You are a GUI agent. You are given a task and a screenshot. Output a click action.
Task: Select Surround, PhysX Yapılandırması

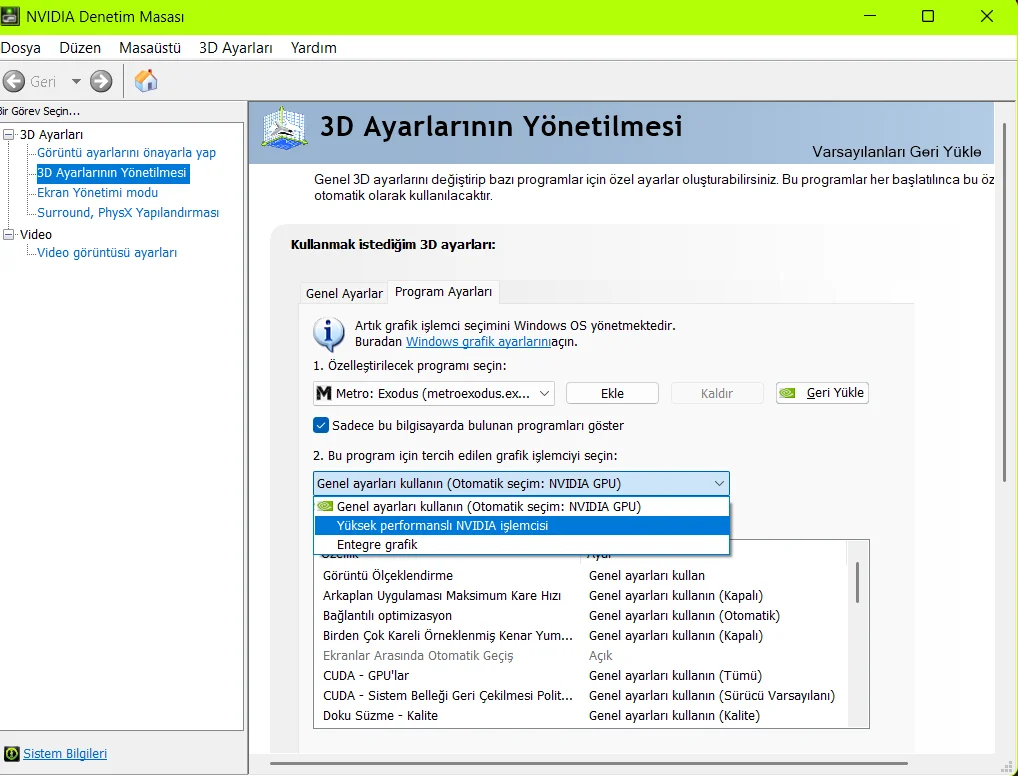click(128, 212)
